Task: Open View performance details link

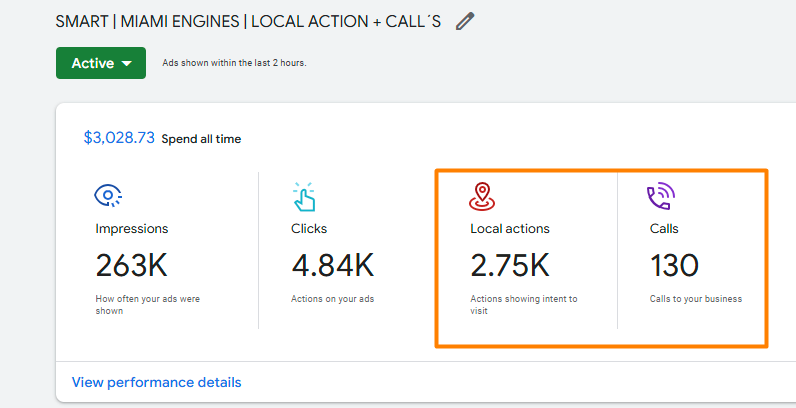Action: [x=156, y=382]
